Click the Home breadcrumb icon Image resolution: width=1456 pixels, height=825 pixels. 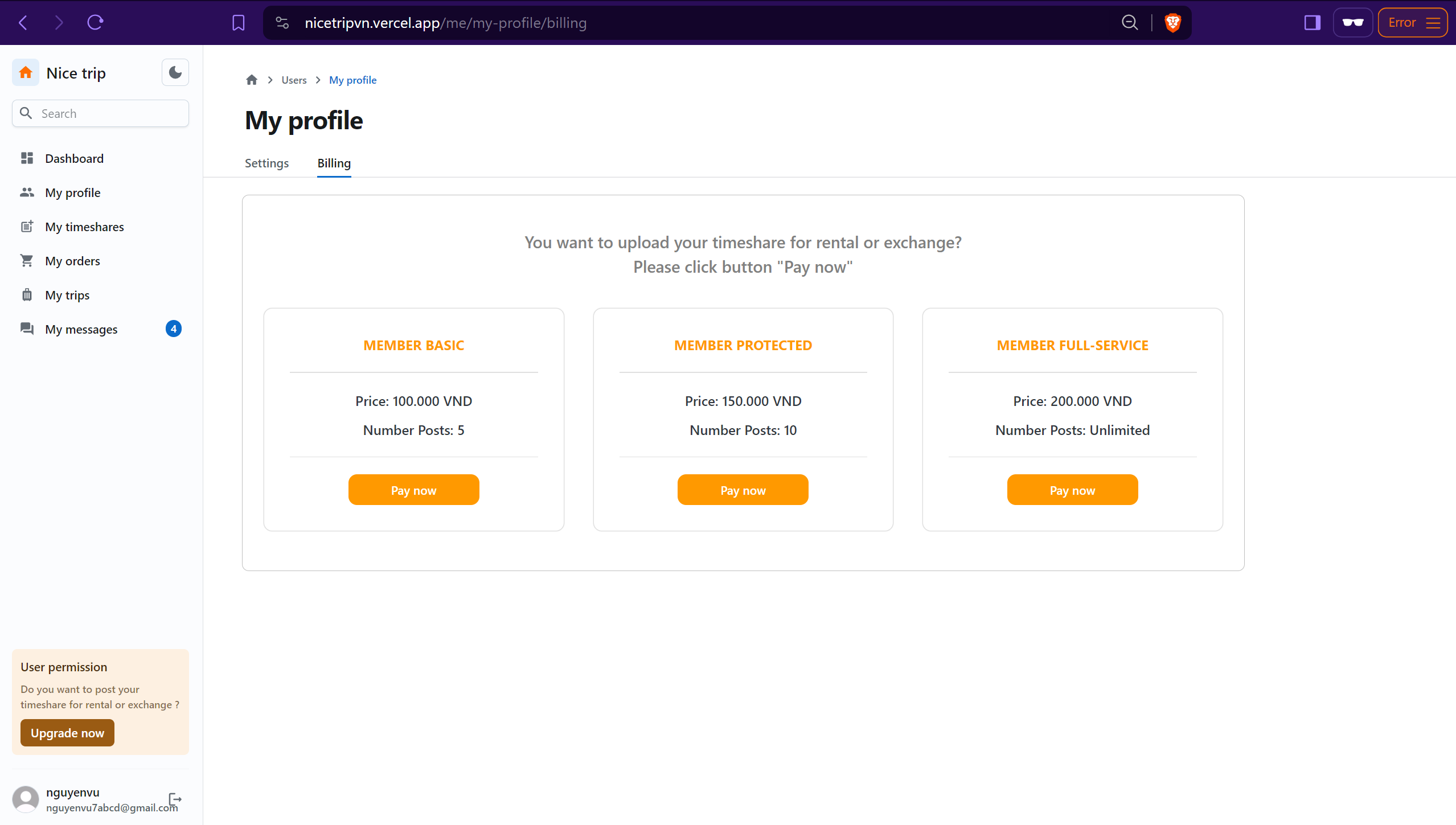[252, 80]
